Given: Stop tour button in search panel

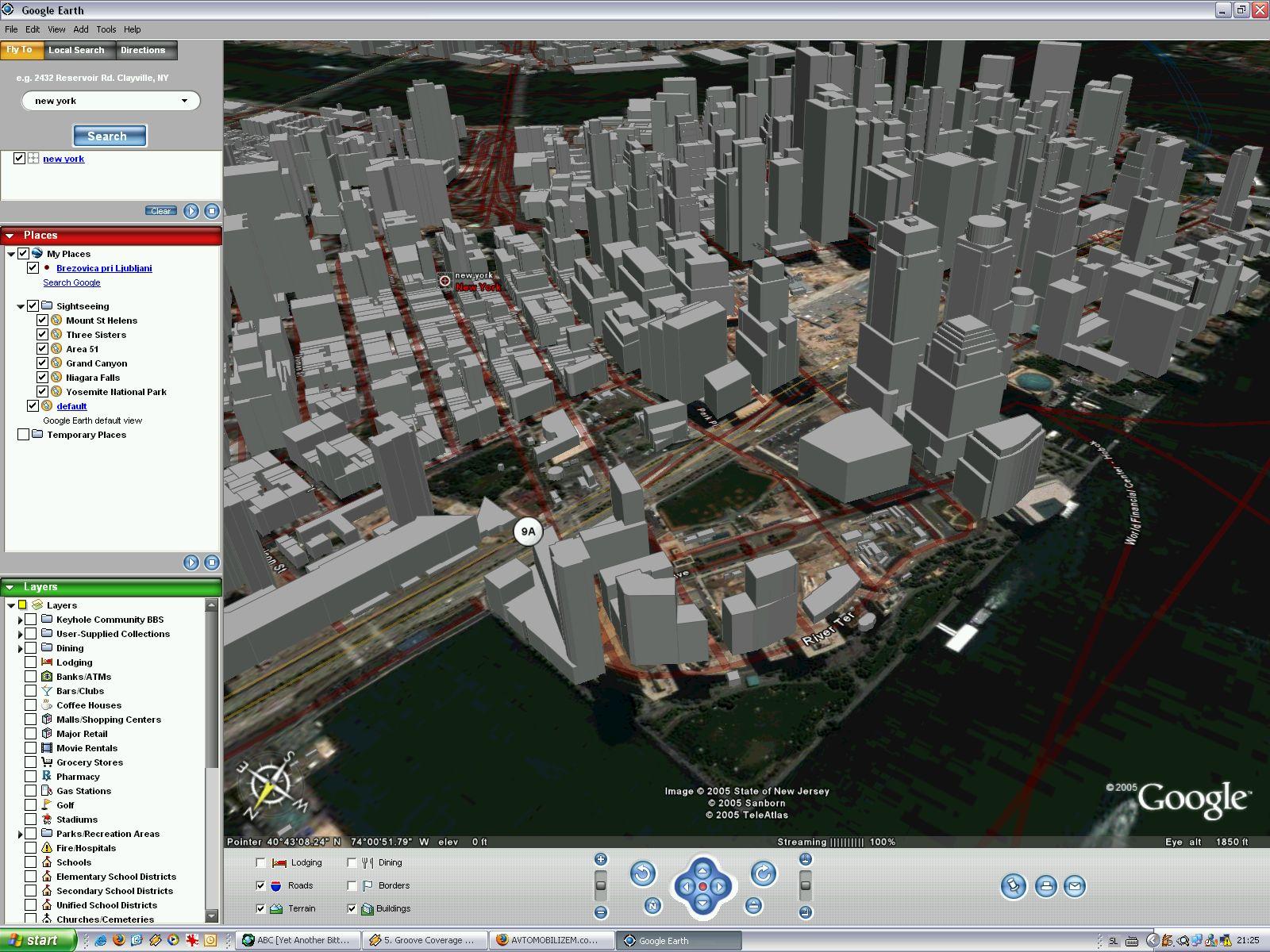Looking at the screenshot, I should click(212, 211).
